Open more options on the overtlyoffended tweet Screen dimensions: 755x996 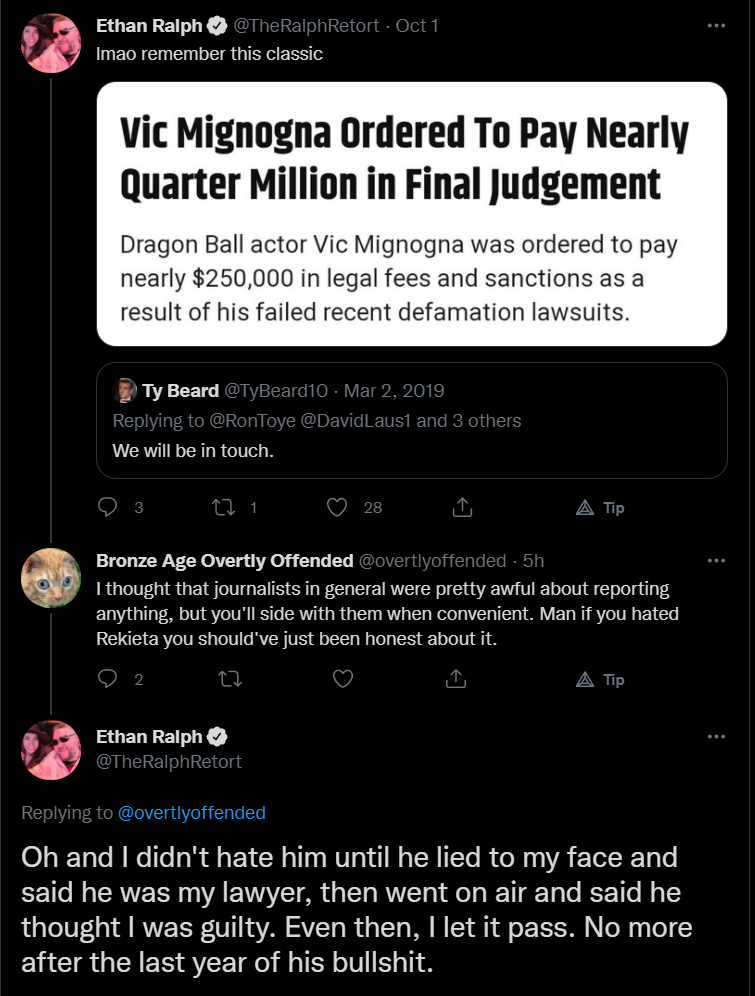coord(716,560)
